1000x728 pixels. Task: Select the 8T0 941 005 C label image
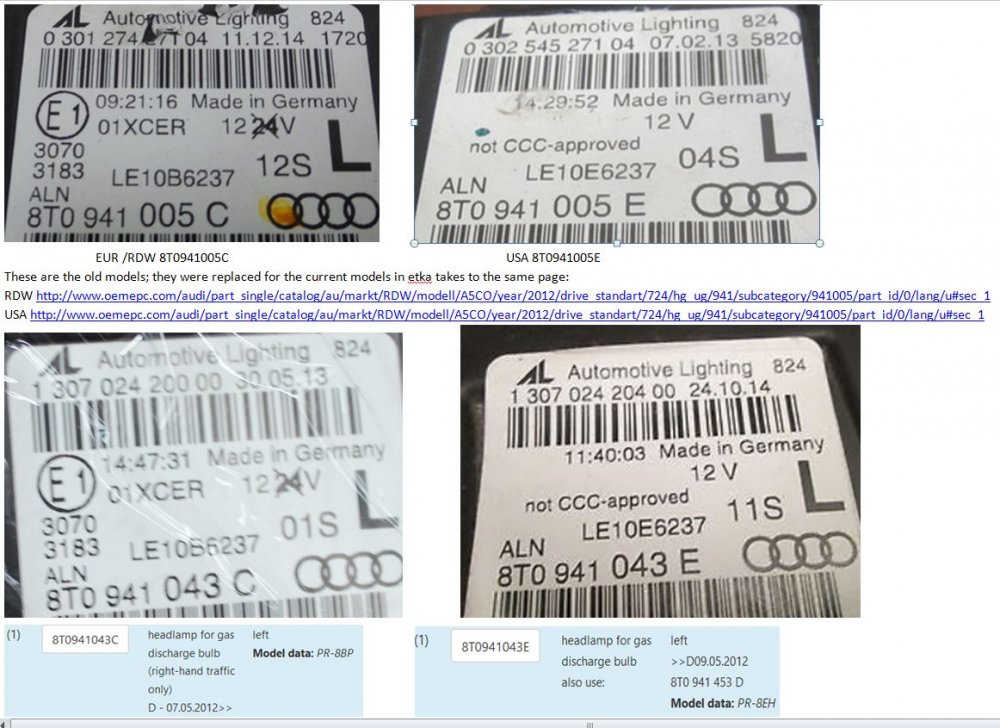tap(192, 123)
